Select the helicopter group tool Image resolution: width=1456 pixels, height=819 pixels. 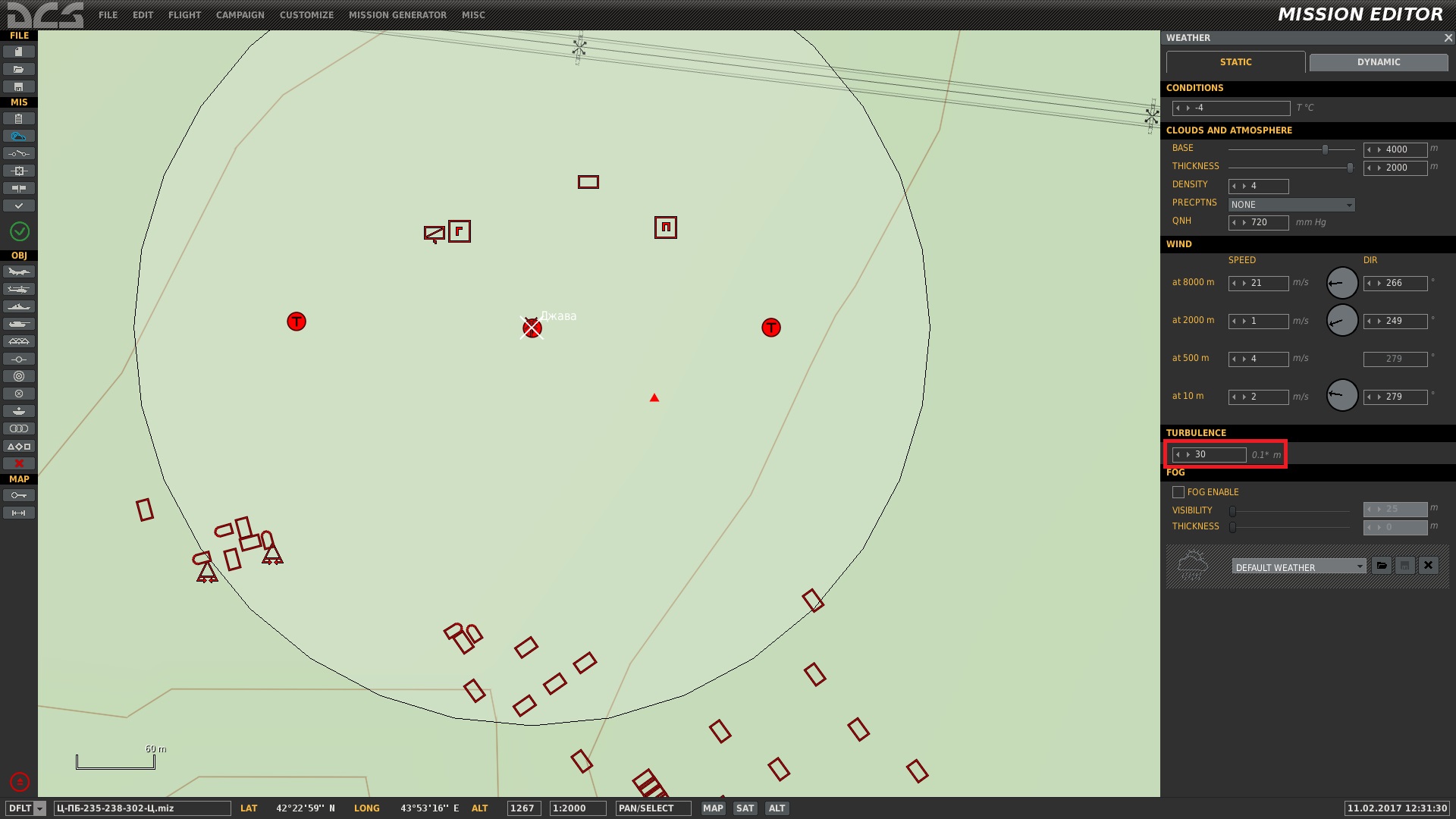click(19, 289)
